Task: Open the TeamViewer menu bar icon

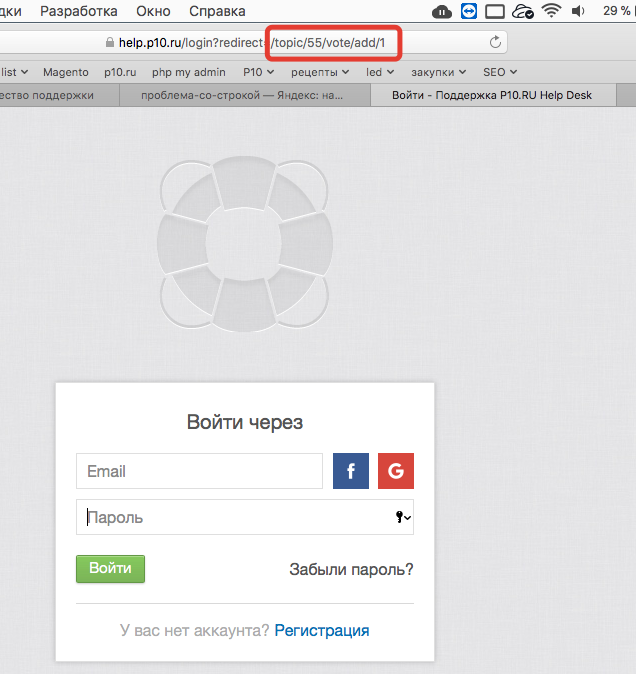Action: point(470,12)
